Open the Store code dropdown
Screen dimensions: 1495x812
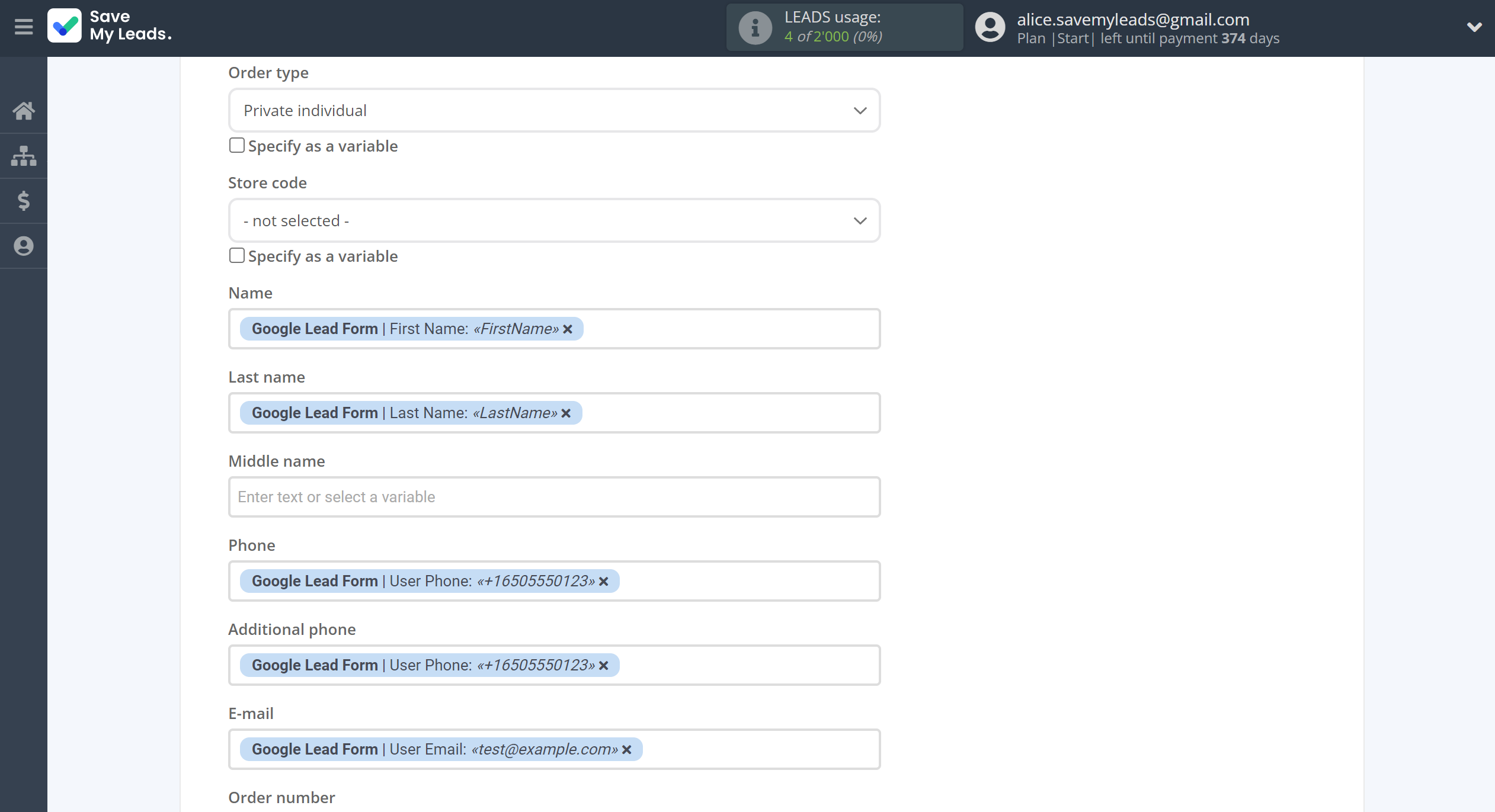(554, 221)
